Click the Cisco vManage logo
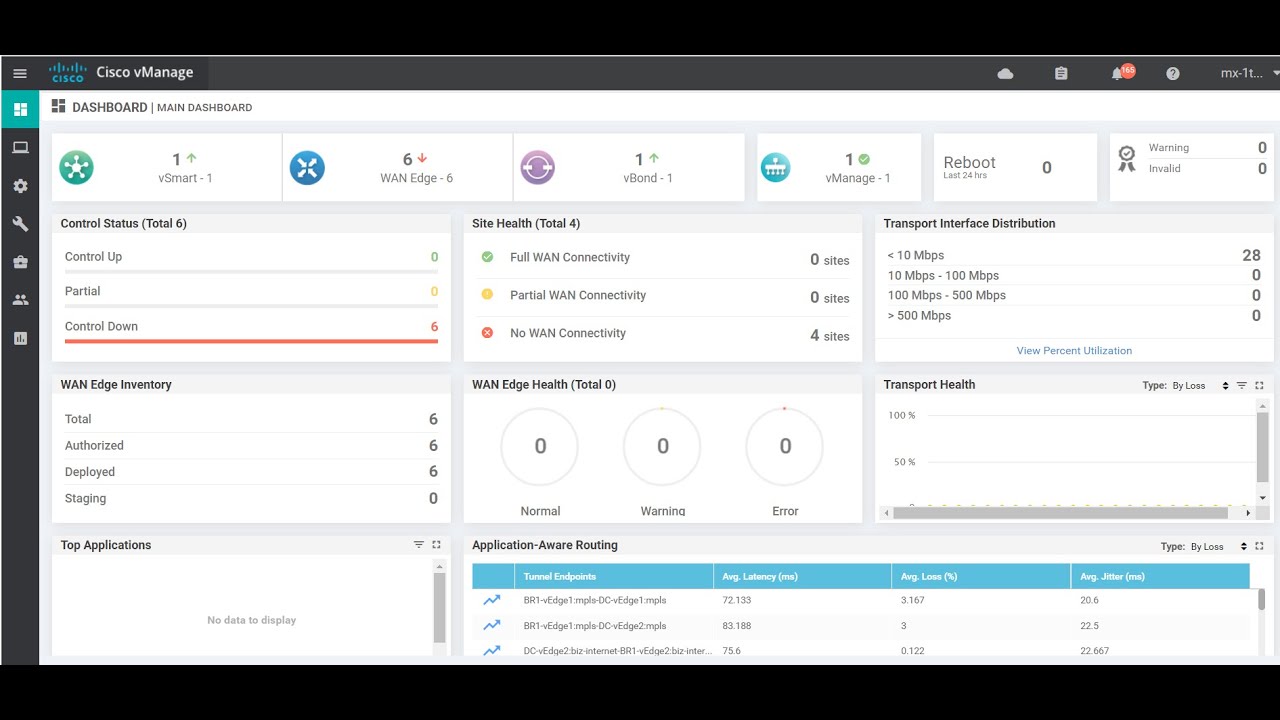The width and height of the screenshot is (1280, 720). [x=121, y=72]
